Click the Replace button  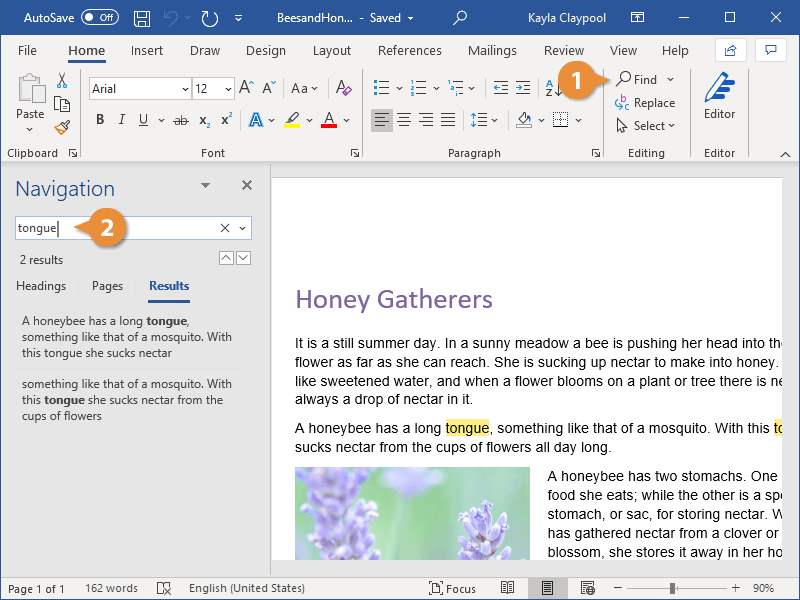click(645, 103)
